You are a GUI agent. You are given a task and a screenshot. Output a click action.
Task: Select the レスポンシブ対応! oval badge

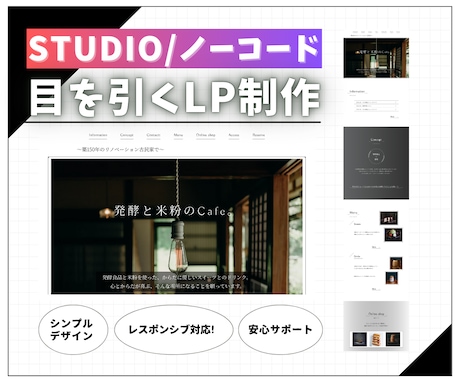173,329
